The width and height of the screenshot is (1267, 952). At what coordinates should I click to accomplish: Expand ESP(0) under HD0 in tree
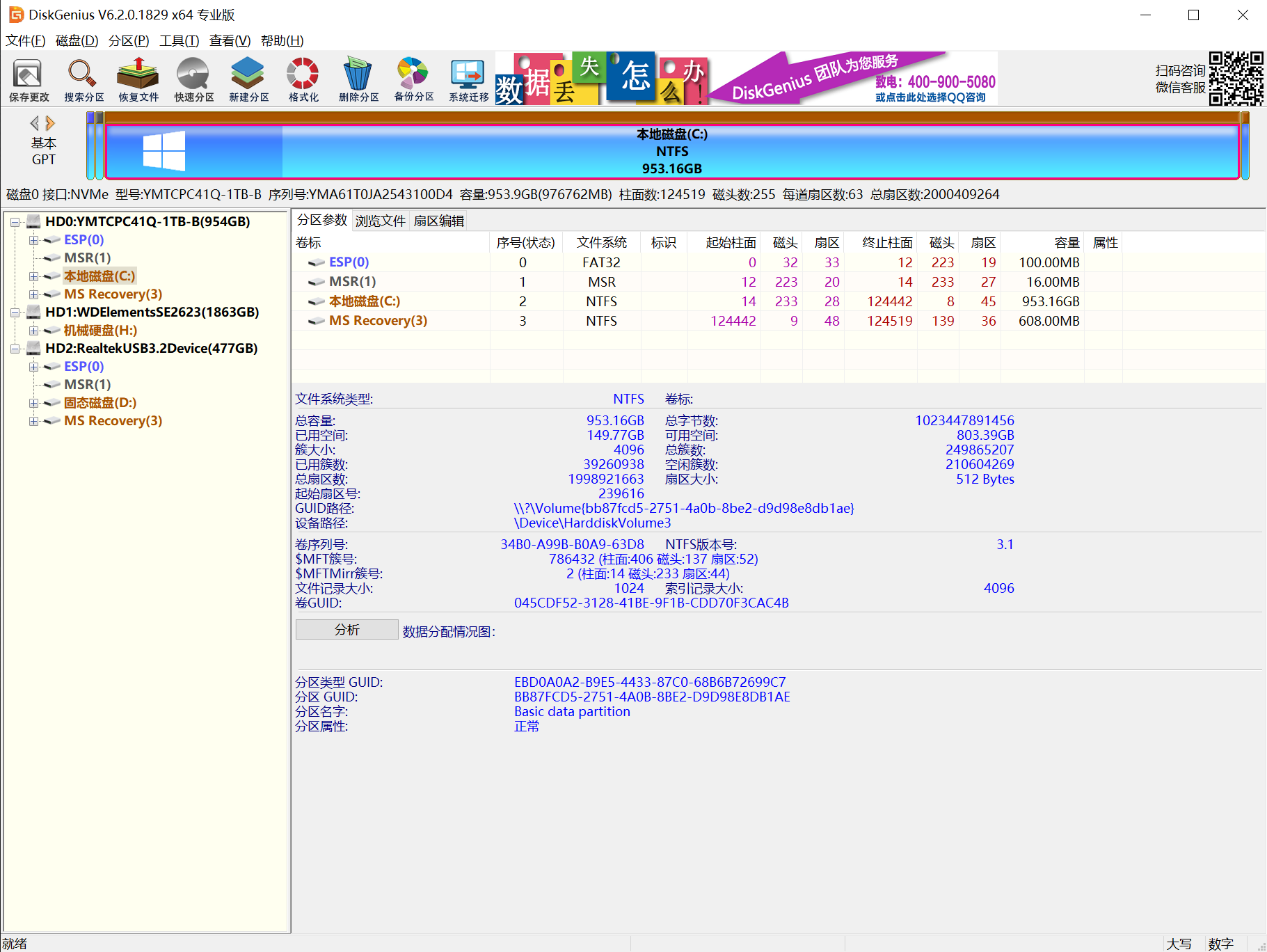(x=33, y=240)
